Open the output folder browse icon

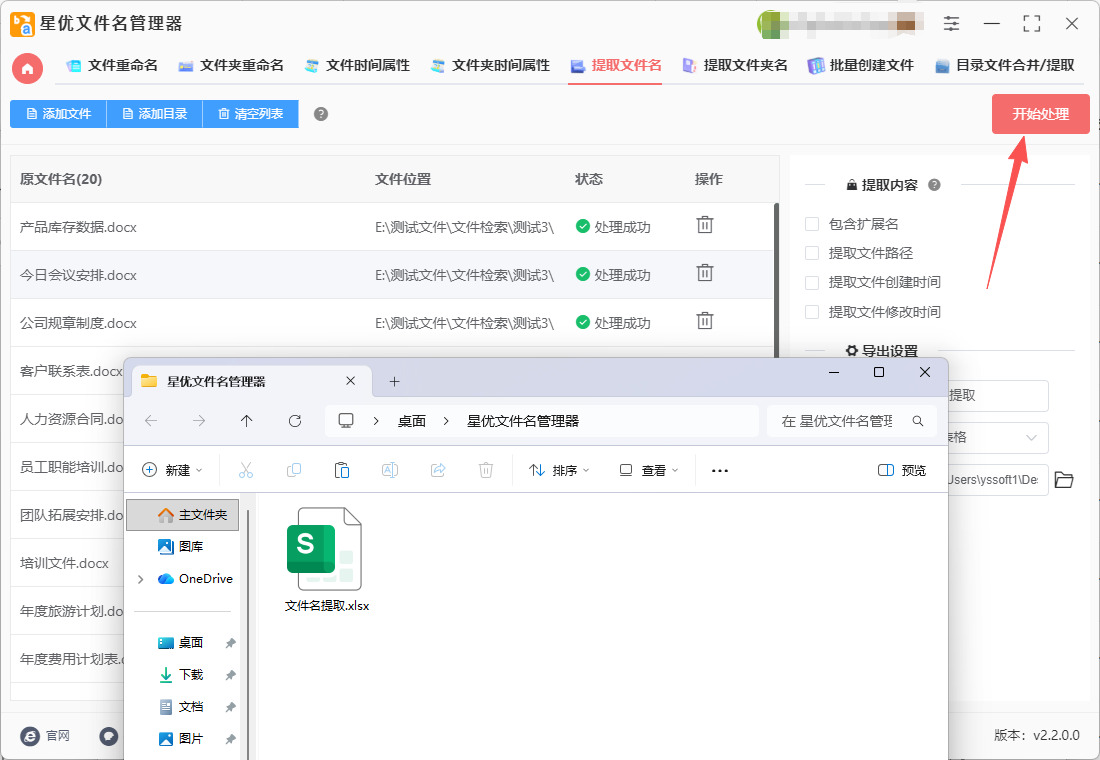pos(1064,480)
